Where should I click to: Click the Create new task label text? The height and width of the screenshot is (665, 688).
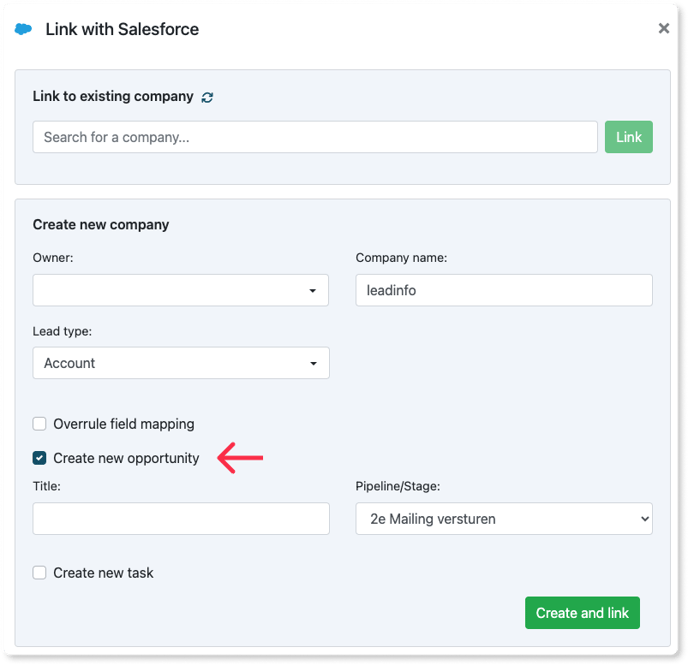(104, 573)
